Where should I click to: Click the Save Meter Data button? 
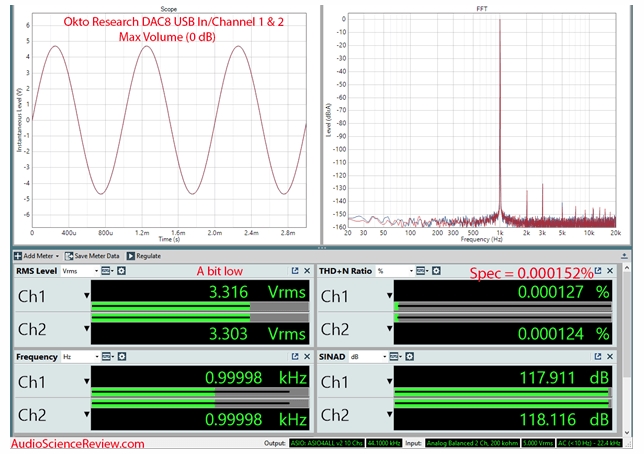[92, 256]
